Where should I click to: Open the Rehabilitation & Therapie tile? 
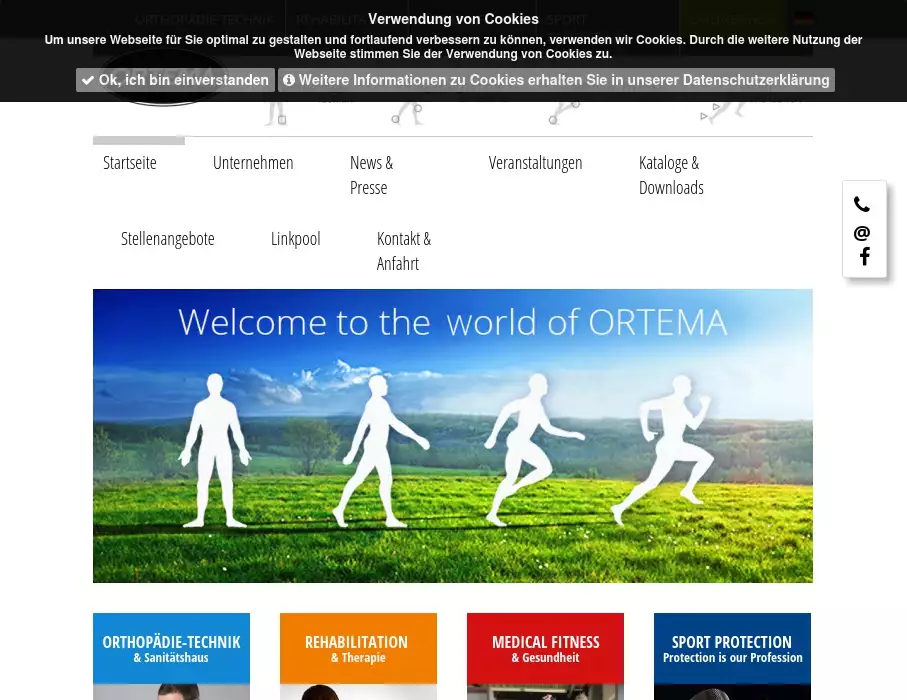click(358, 649)
